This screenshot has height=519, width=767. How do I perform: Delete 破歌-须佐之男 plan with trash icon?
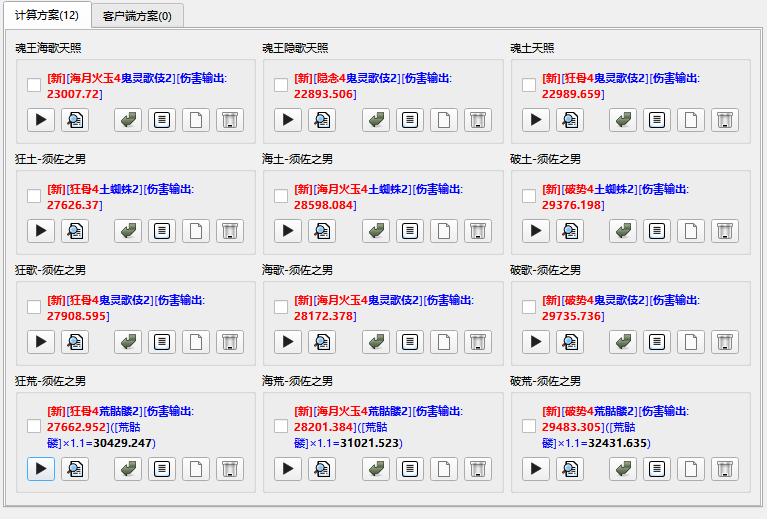coord(724,342)
